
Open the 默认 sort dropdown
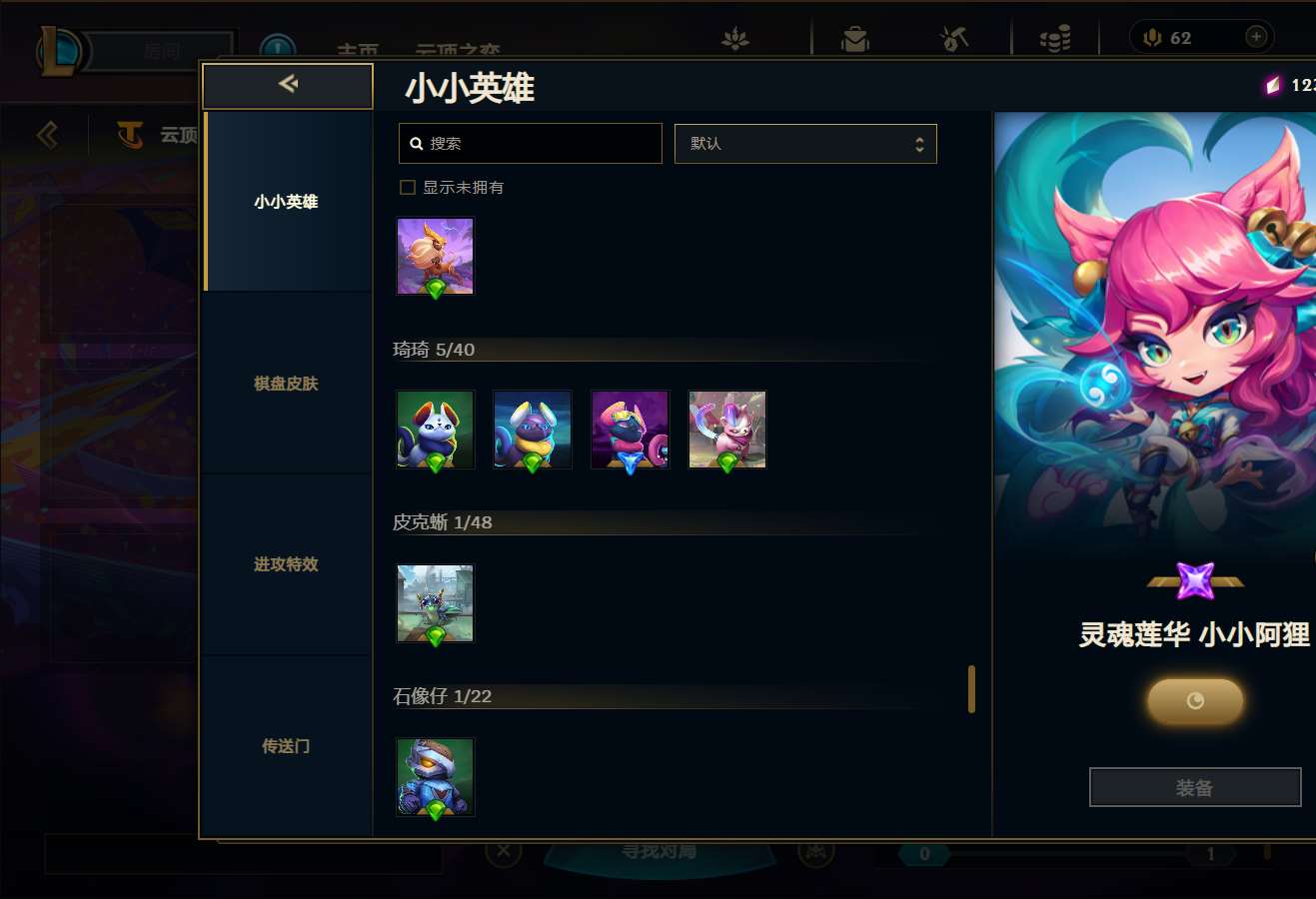[x=805, y=144]
